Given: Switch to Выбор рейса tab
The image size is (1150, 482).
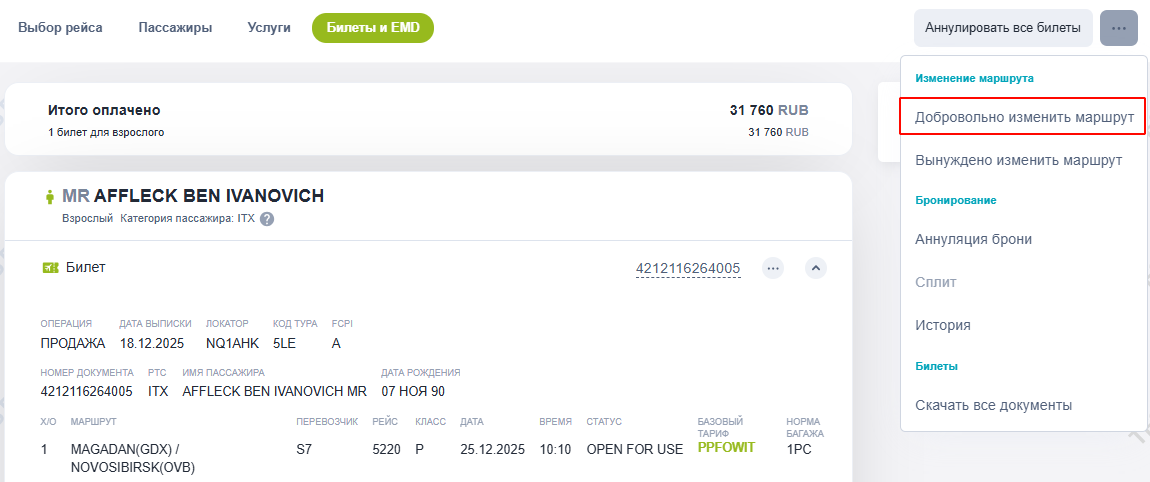Looking at the screenshot, I should pos(60,28).
